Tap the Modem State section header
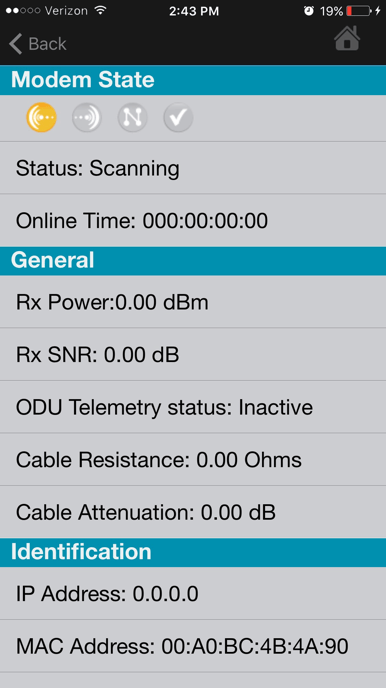This screenshot has width=386, height=688. tap(193, 80)
